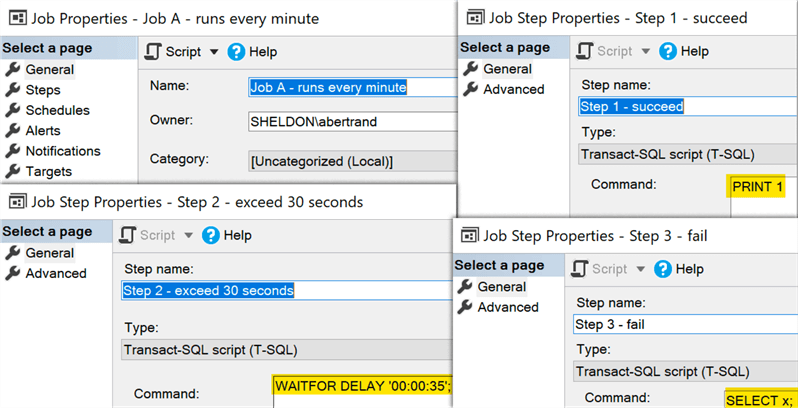Click the job Name text field
798x408 pixels.
(342, 87)
